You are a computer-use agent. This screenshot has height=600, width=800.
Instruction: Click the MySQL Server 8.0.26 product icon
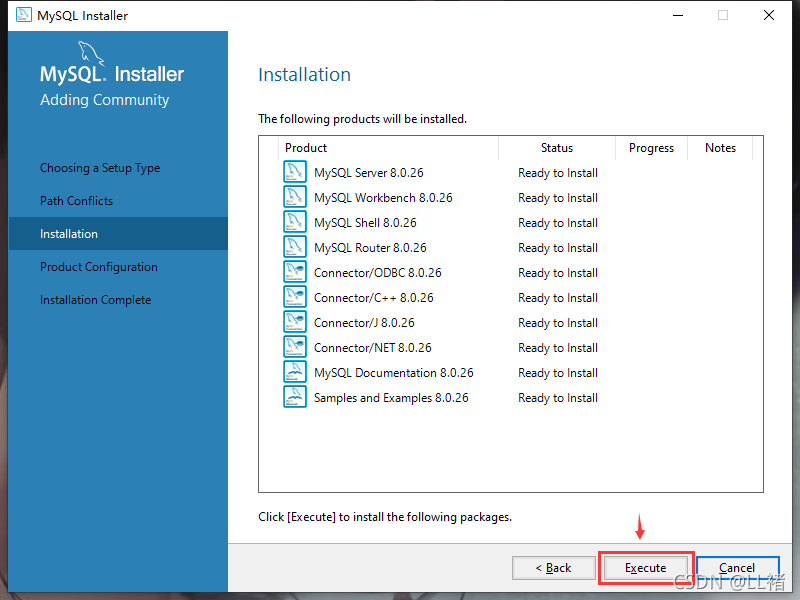click(x=294, y=171)
